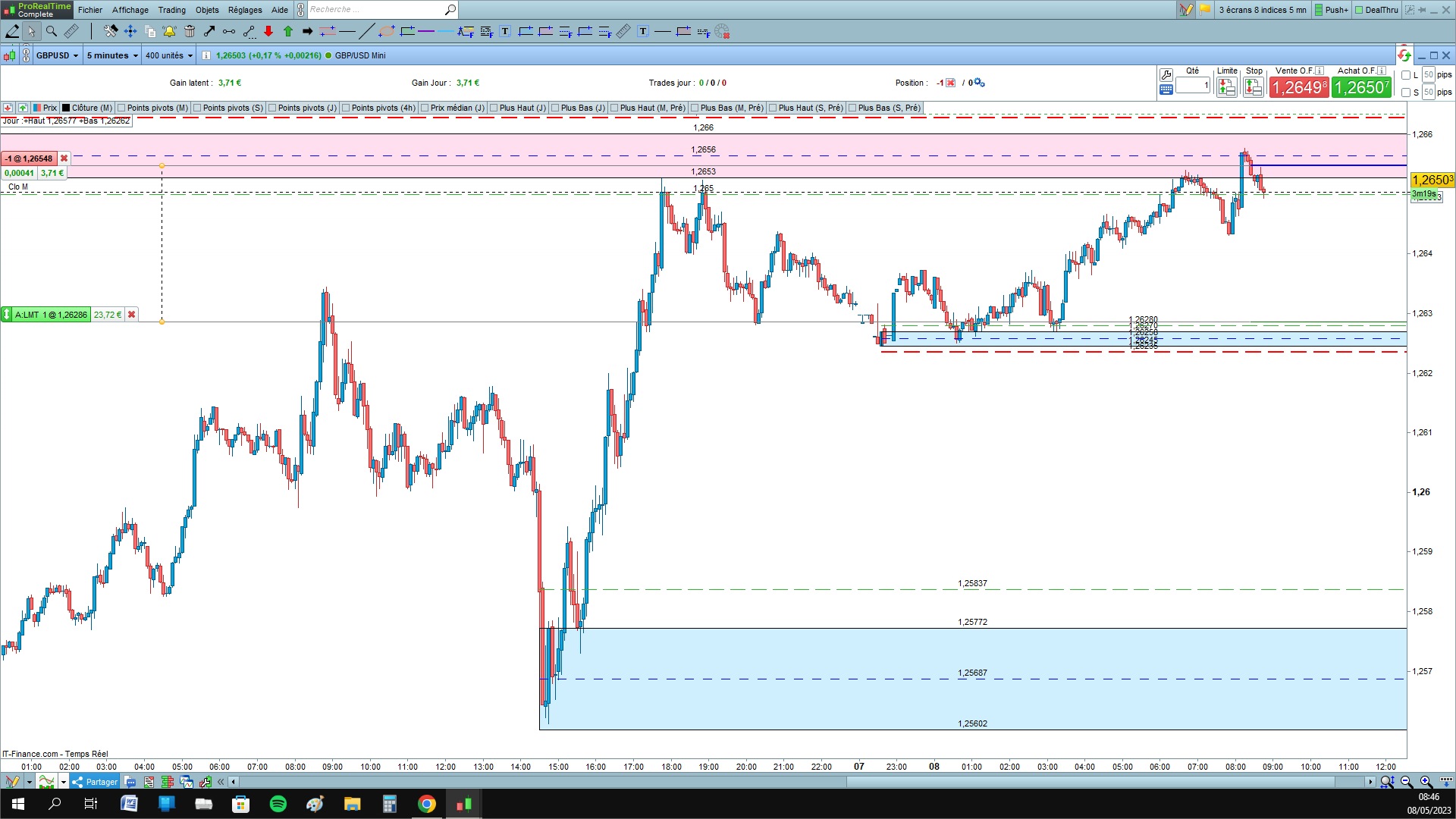The image size is (1456, 819).
Task: Enable the Plus Haut (J) checkbox
Action: pyautogui.click(x=494, y=108)
